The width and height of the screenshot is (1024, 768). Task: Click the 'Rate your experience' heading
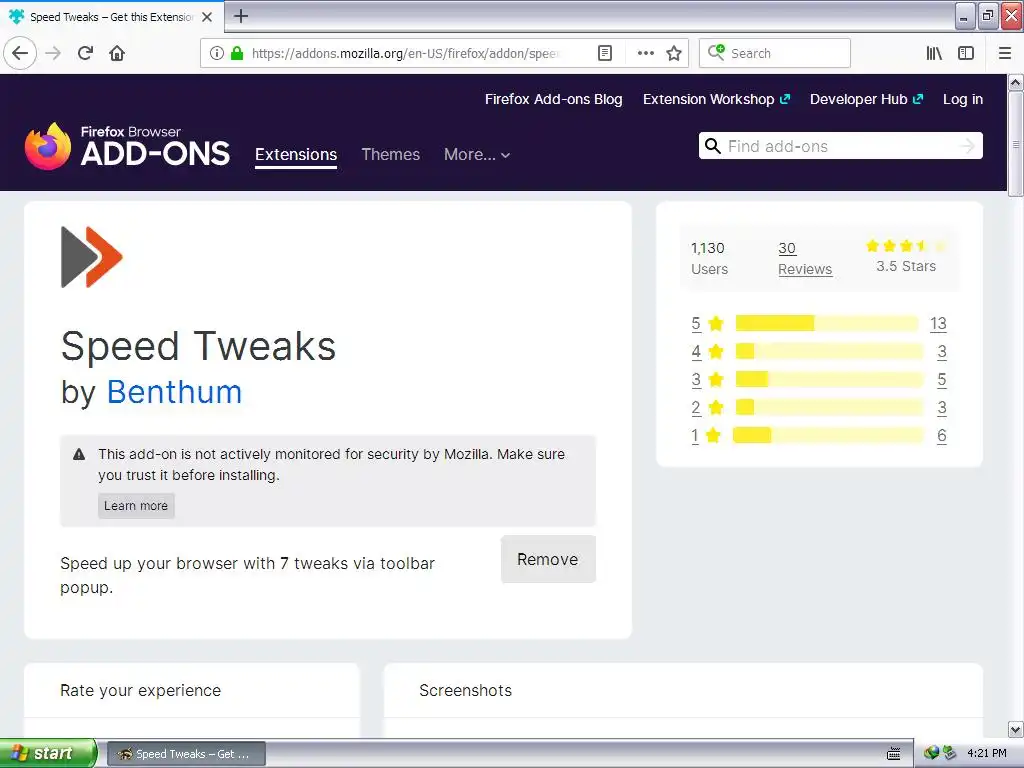(x=140, y=690)
